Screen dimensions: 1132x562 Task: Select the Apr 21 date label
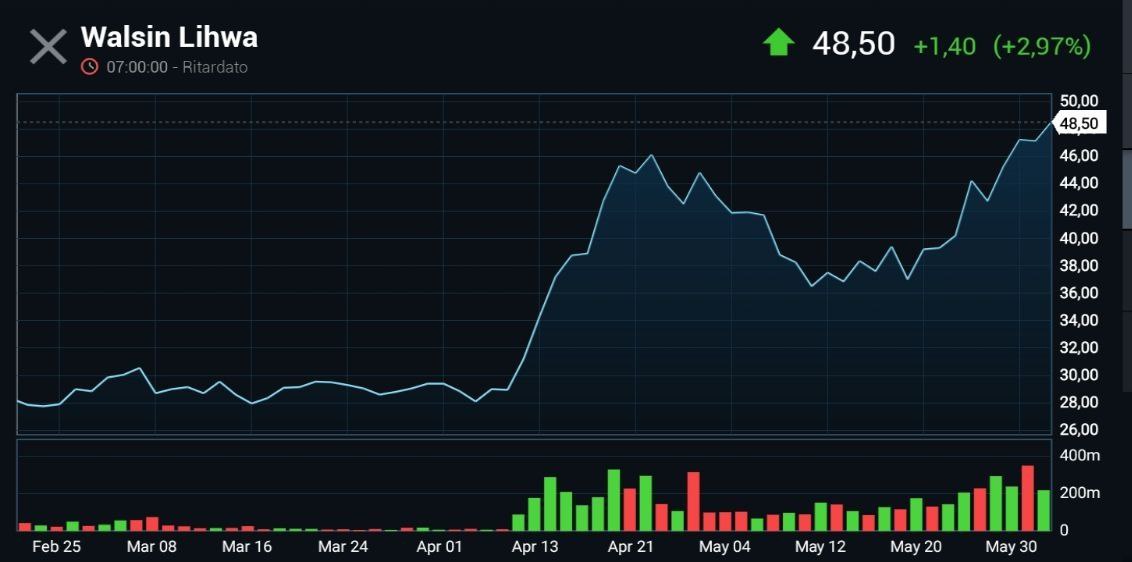631,546
